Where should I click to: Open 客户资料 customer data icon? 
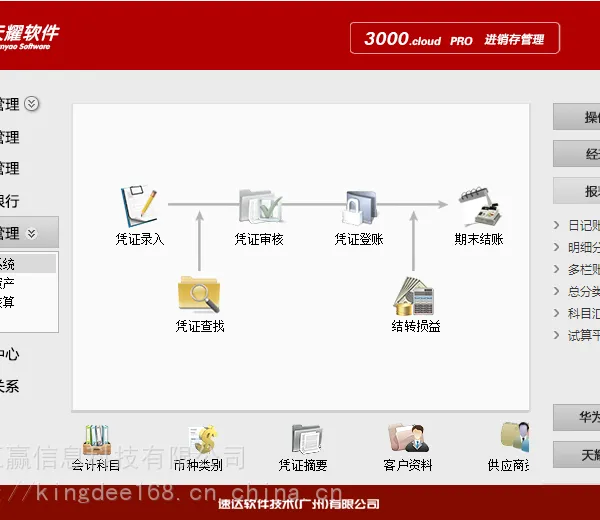[x=408, y=438]
